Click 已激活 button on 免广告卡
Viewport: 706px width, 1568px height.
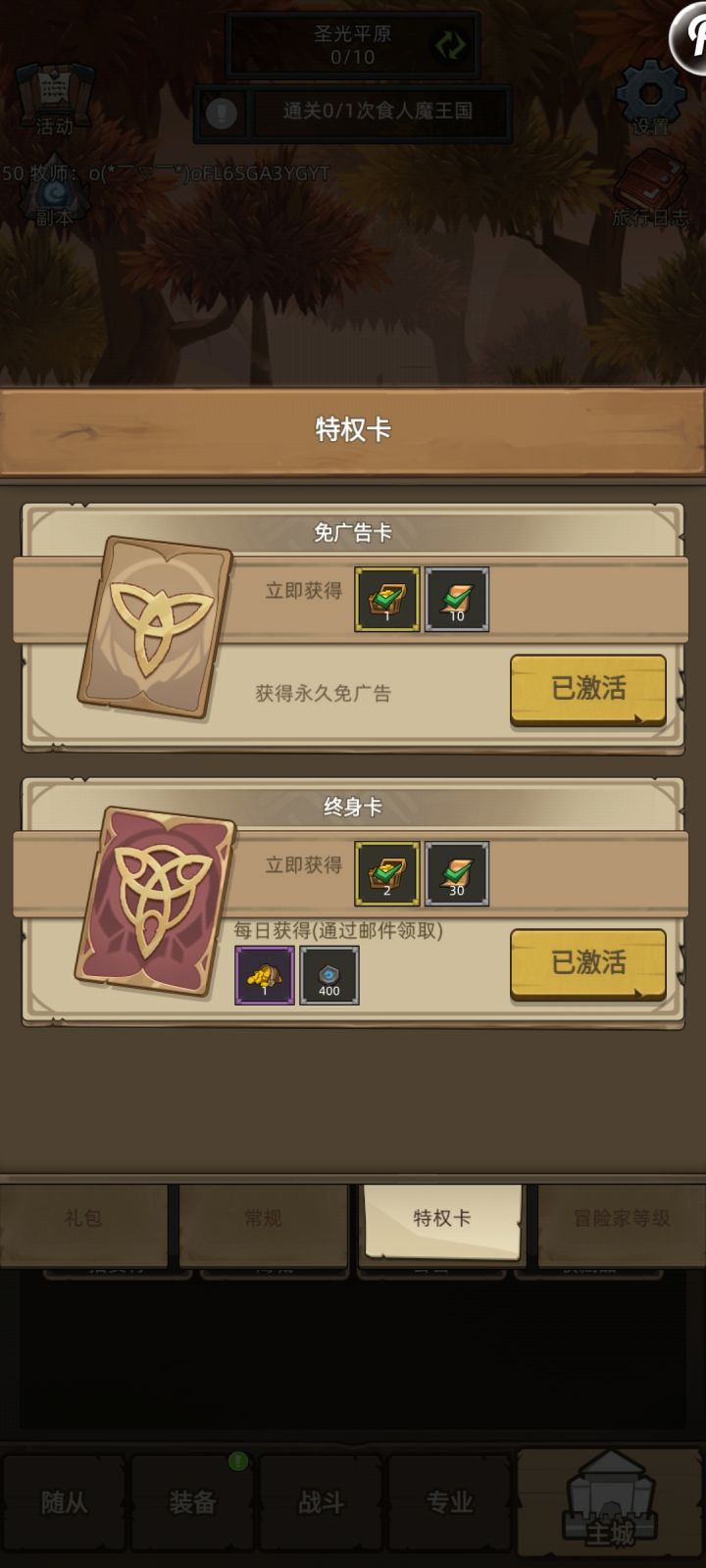pos(588,690)
